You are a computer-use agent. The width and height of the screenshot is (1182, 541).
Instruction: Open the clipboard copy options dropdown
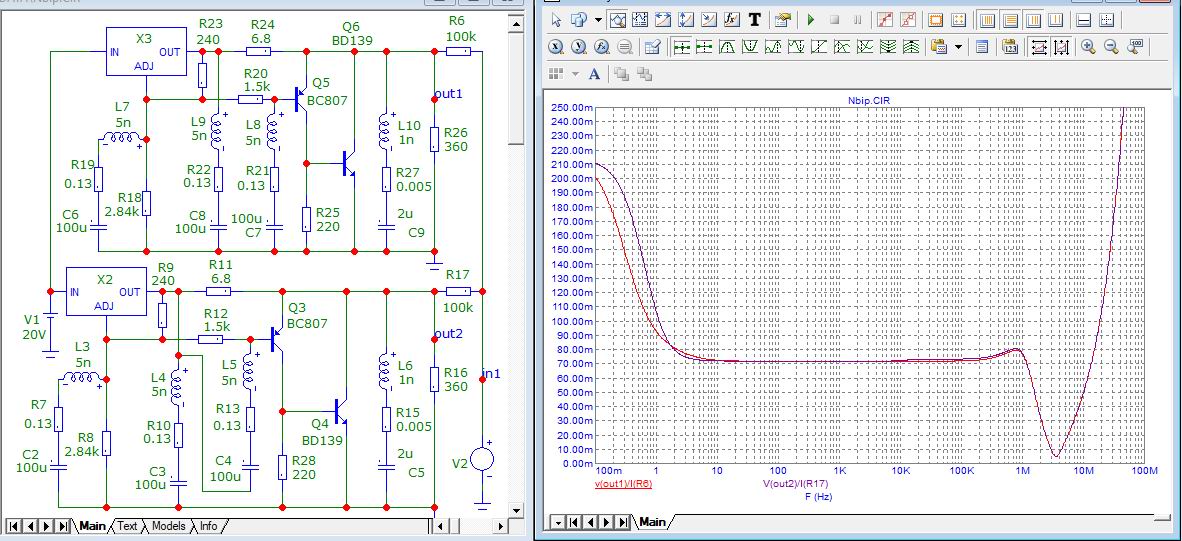point(958,47)
